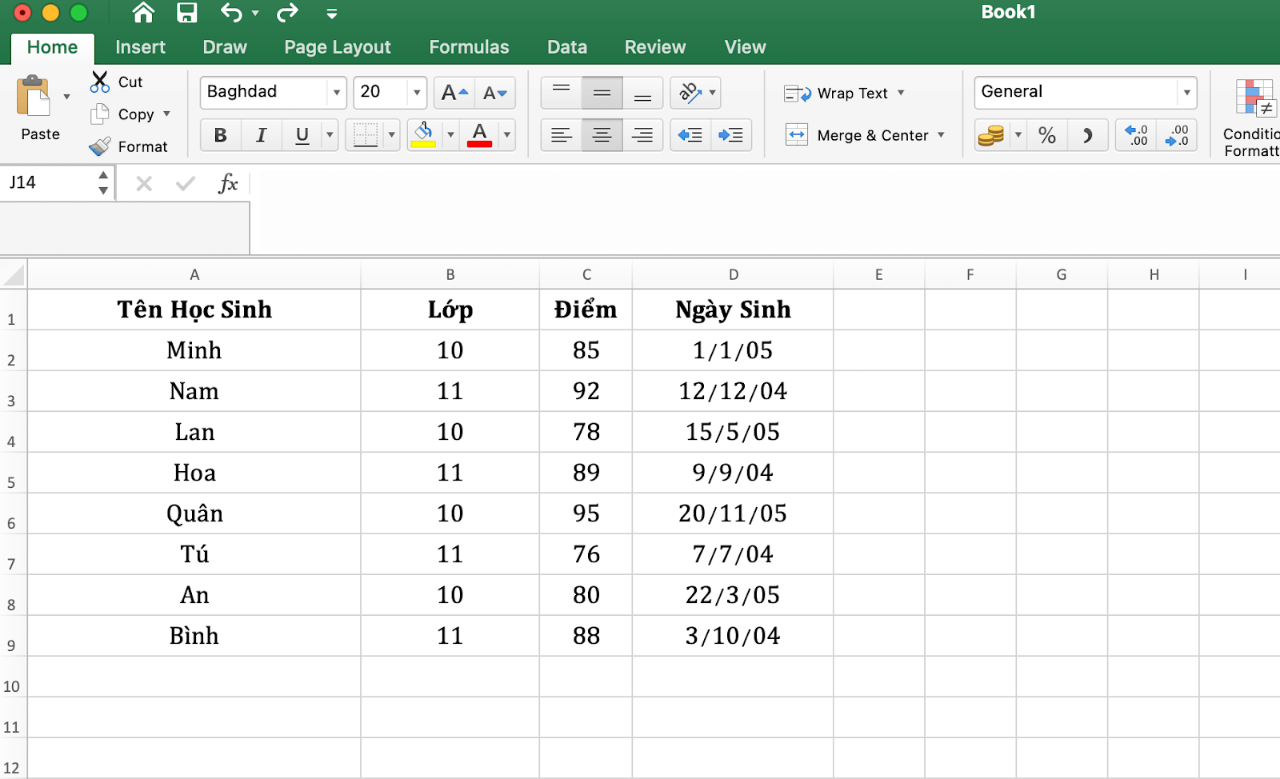The width and height of the screenshot is (1280, 779).
Task: Save the workbook with floppy disk icon
Action: click(x=186, y=13)
